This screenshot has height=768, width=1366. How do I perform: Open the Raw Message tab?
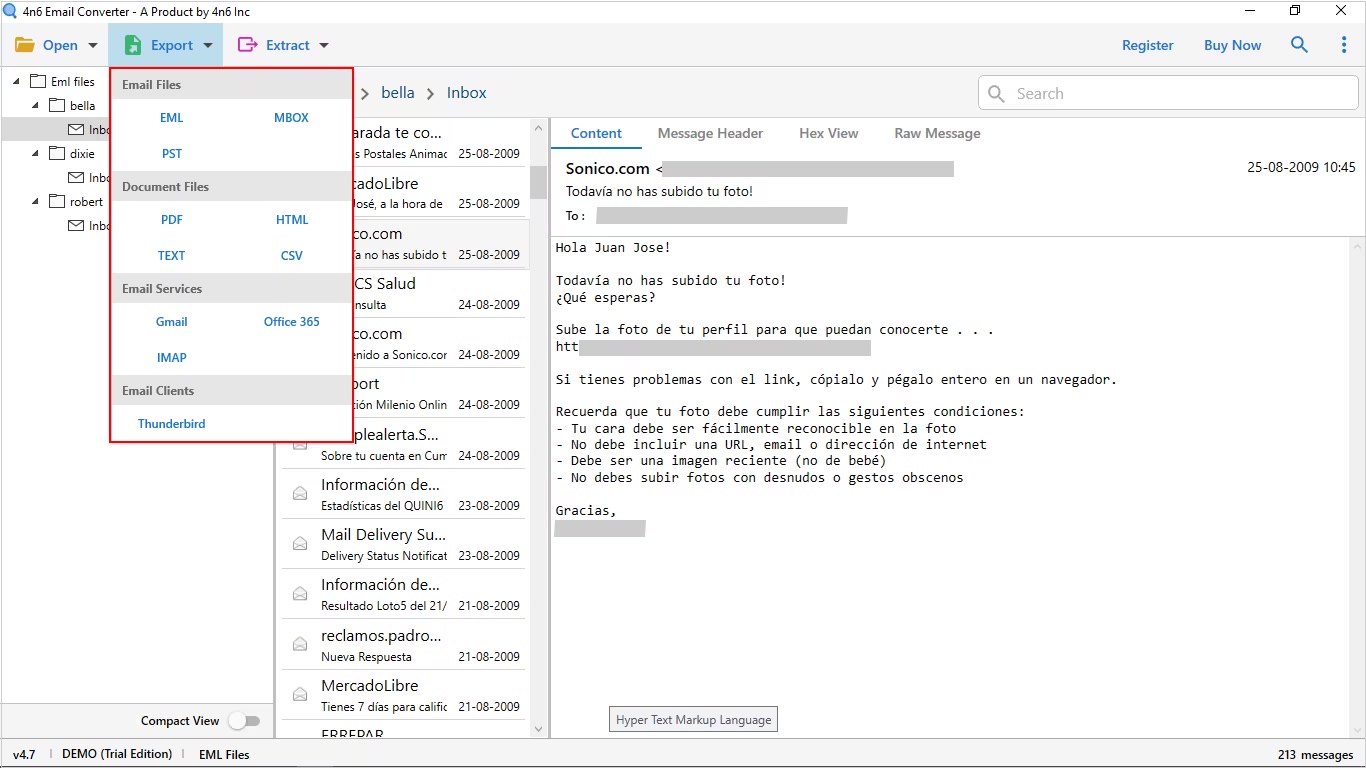[937, 133]
